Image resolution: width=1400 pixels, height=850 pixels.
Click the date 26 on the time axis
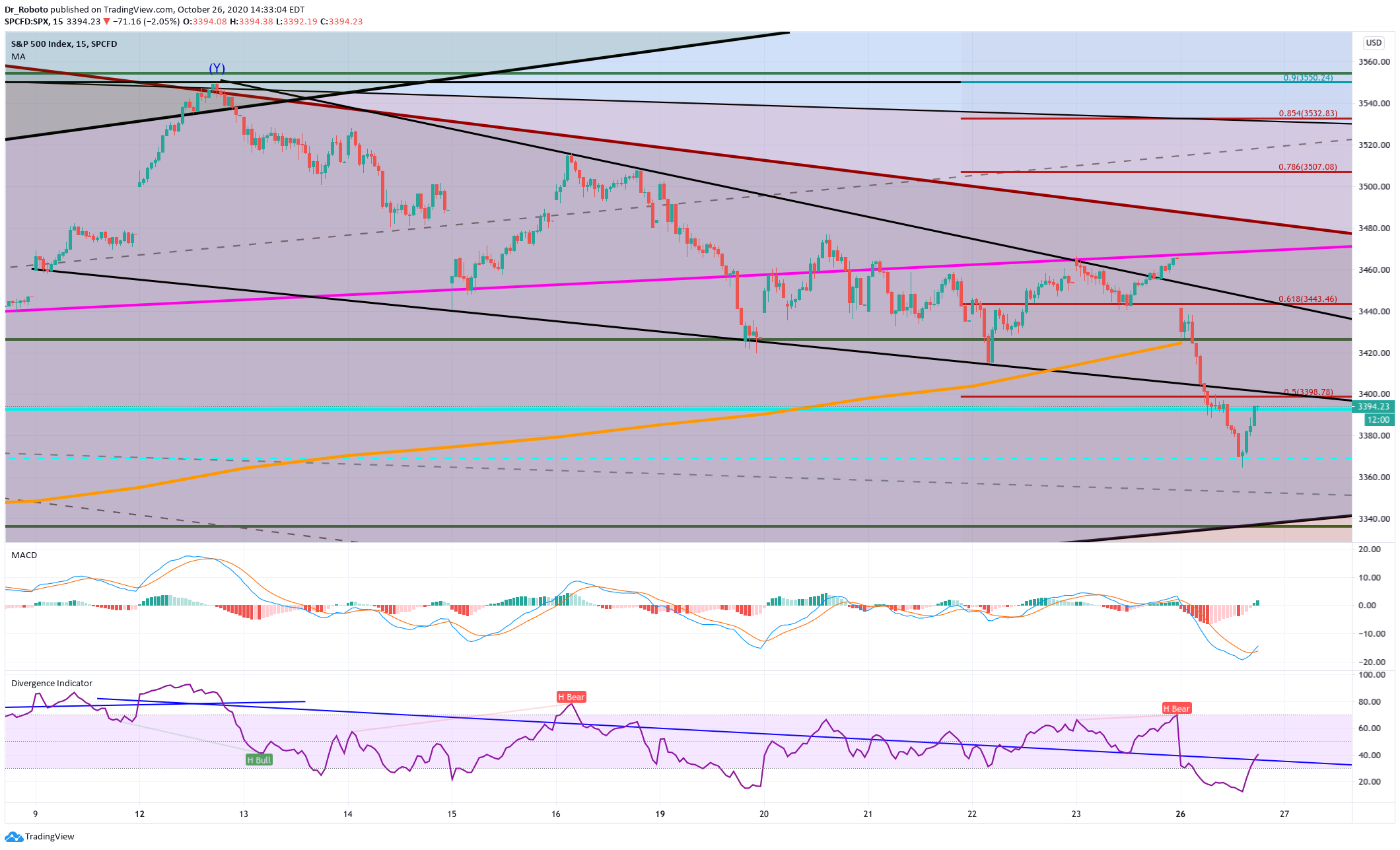tap(1180, 814)
